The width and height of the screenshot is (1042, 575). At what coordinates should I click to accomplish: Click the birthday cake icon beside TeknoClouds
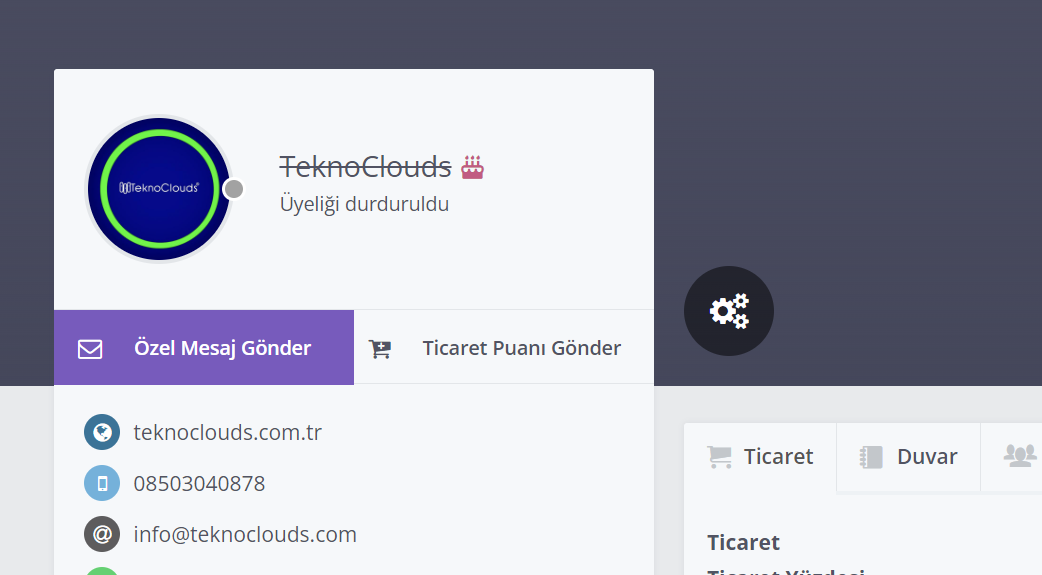(x=472, y=168)
